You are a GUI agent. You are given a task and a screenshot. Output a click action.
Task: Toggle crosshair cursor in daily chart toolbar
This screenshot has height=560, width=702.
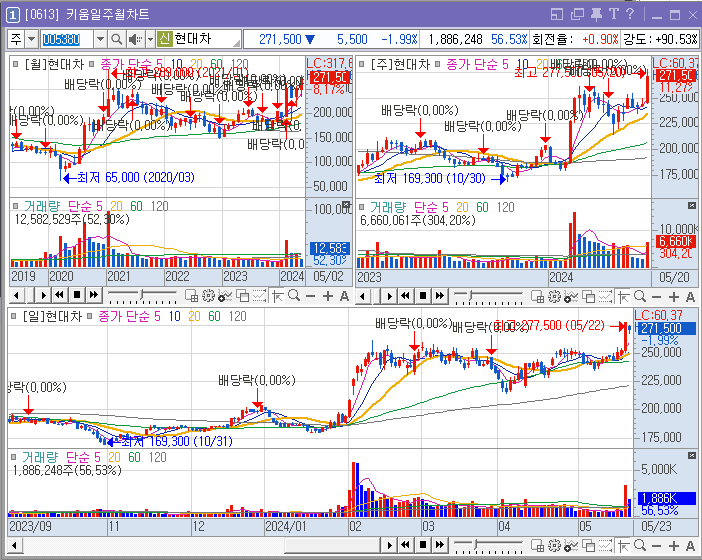[624, 545]
